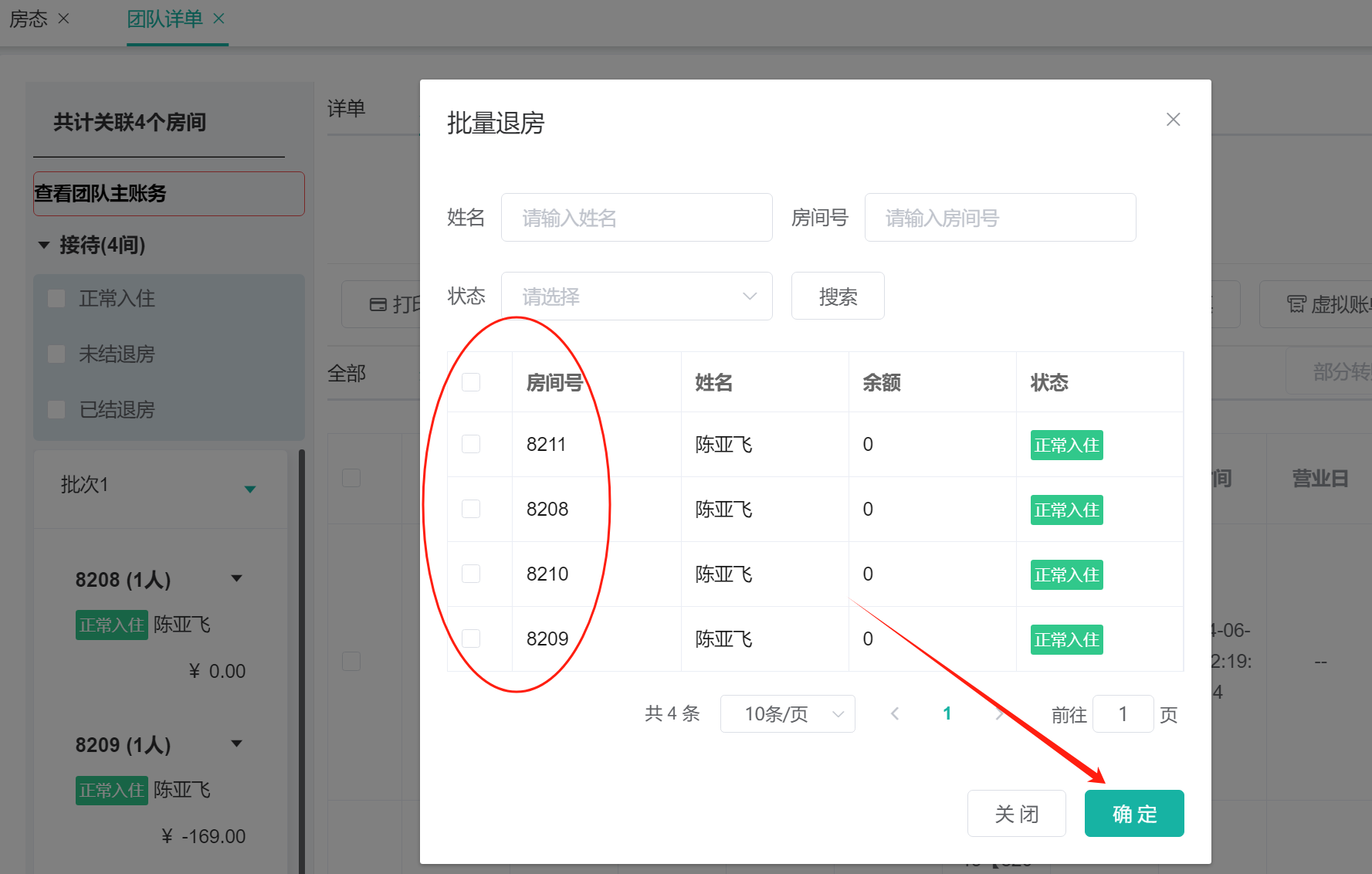Image resolution: width=1372 pixels, height=874 pixels.
Task: Close the 房态 tab using its X
Action: click(64, 18)
